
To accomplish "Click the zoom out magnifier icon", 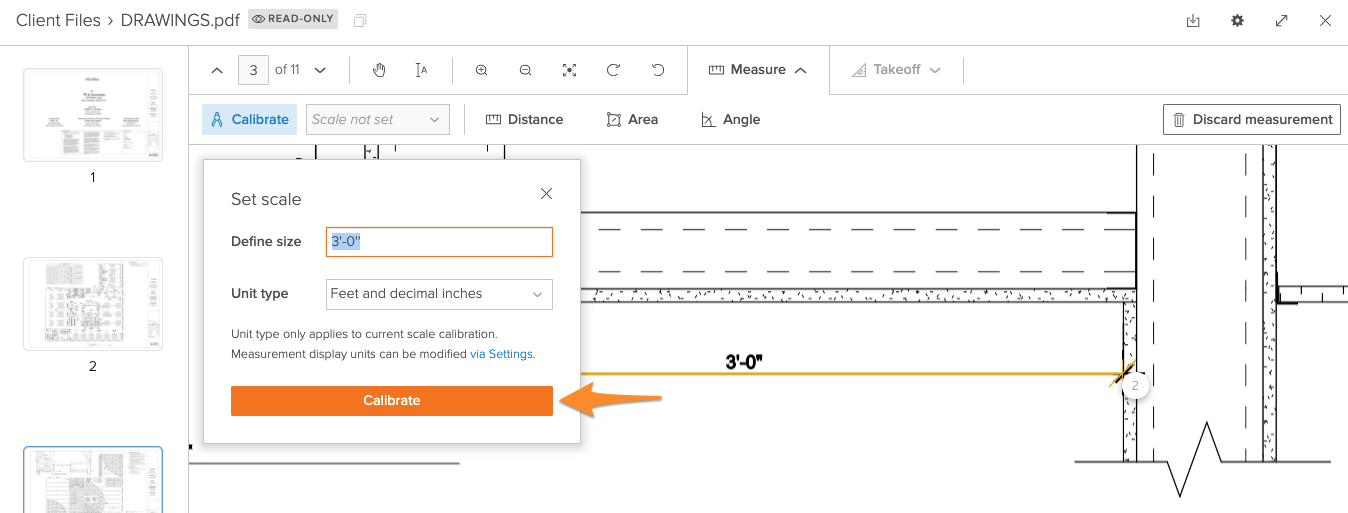I will pyautogui.click(x=525, y=70).
